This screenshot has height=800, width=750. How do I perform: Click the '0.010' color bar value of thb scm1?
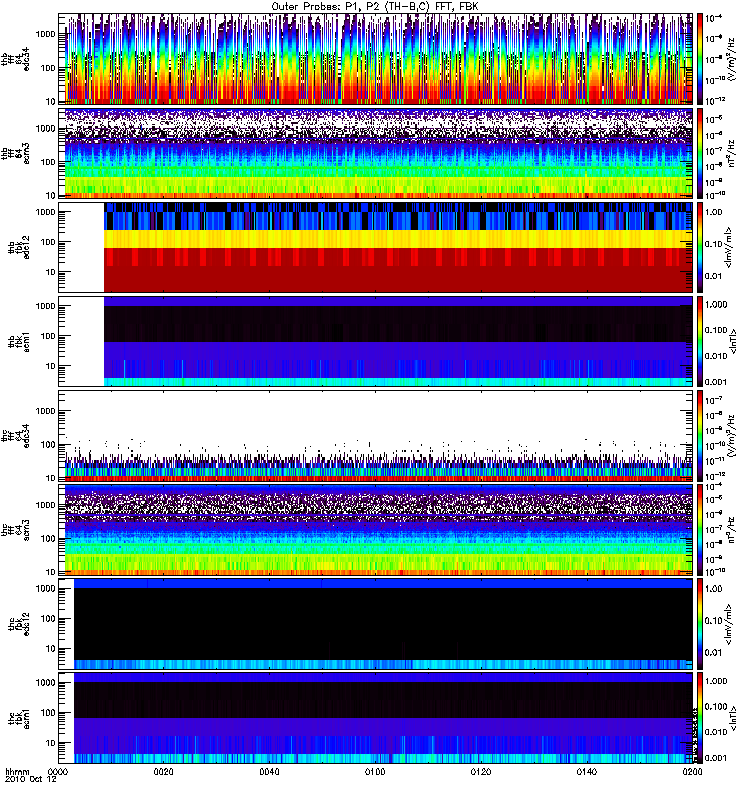(x=716, y=356)
